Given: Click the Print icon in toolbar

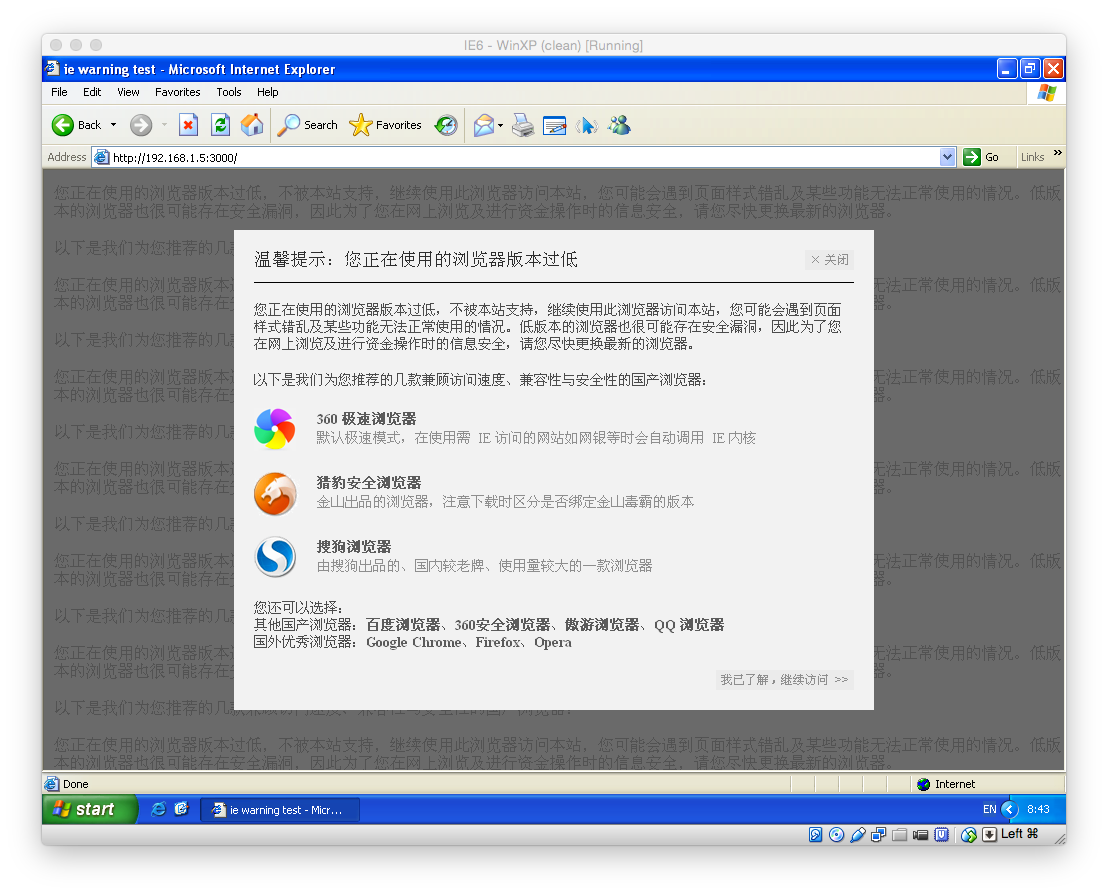Looking at the screenshot, I should point(523,125).
